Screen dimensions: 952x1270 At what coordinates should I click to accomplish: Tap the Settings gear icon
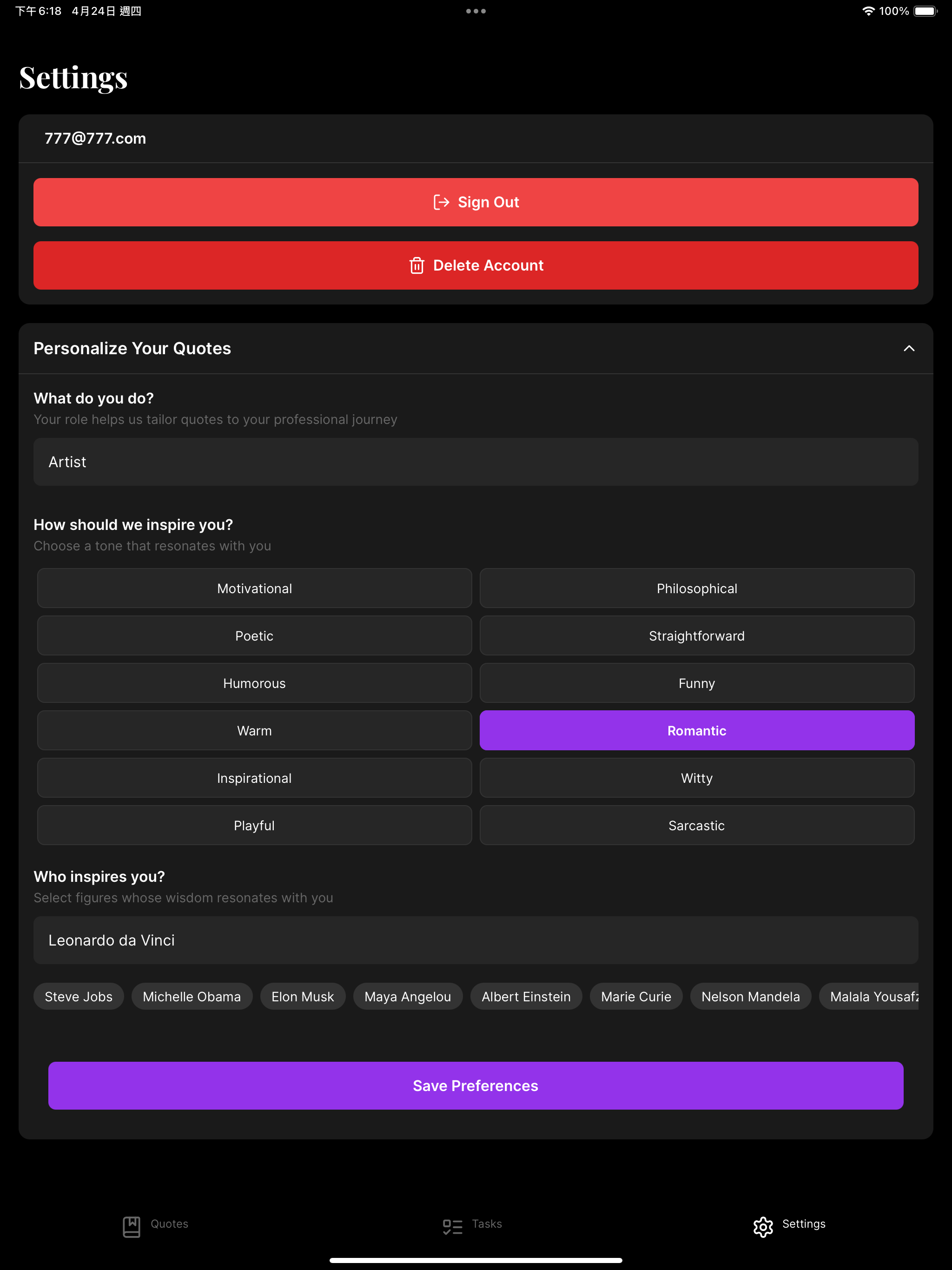point(763,1226)
